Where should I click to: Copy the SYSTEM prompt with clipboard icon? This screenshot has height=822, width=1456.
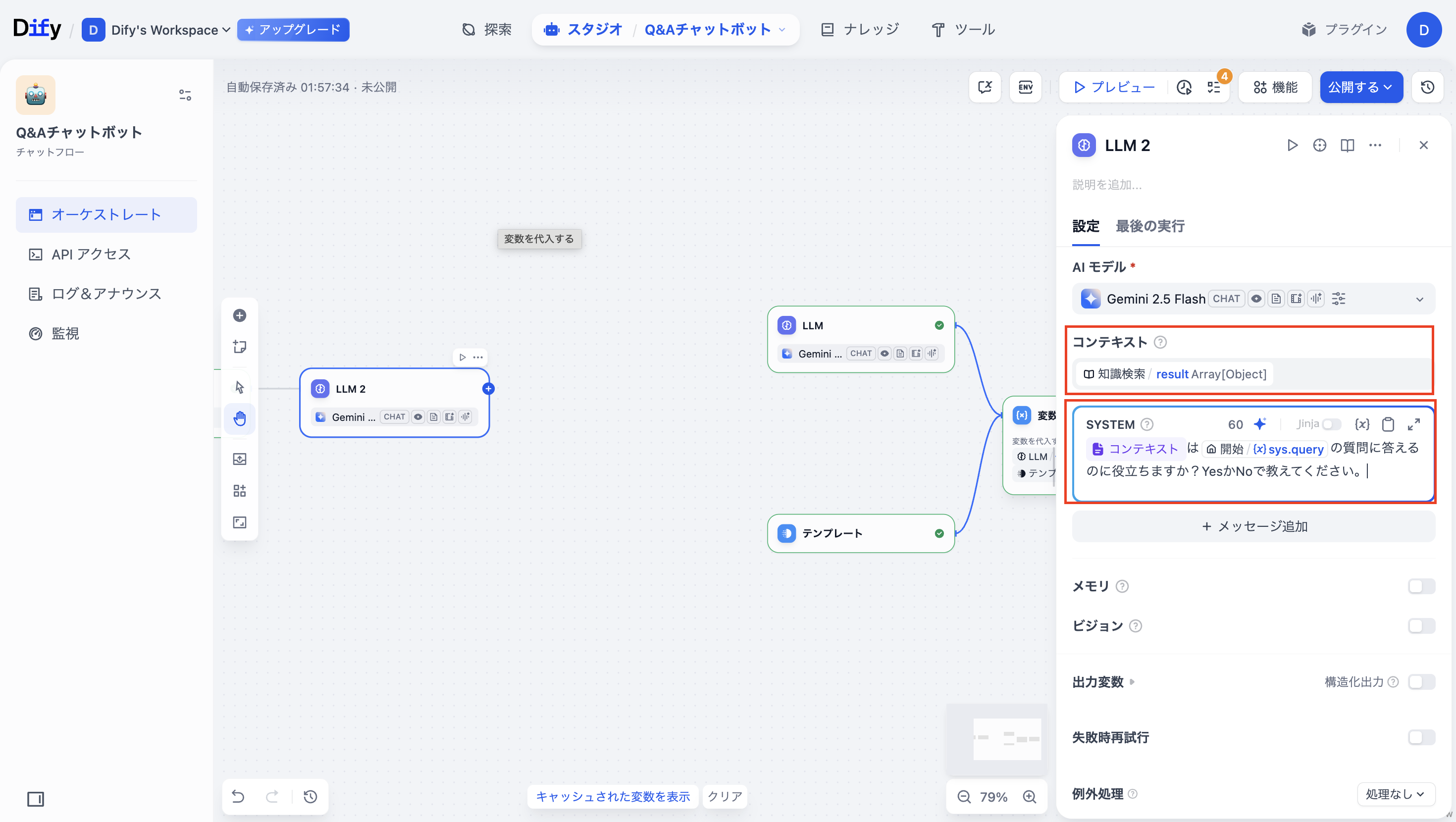pos(1388,424)
